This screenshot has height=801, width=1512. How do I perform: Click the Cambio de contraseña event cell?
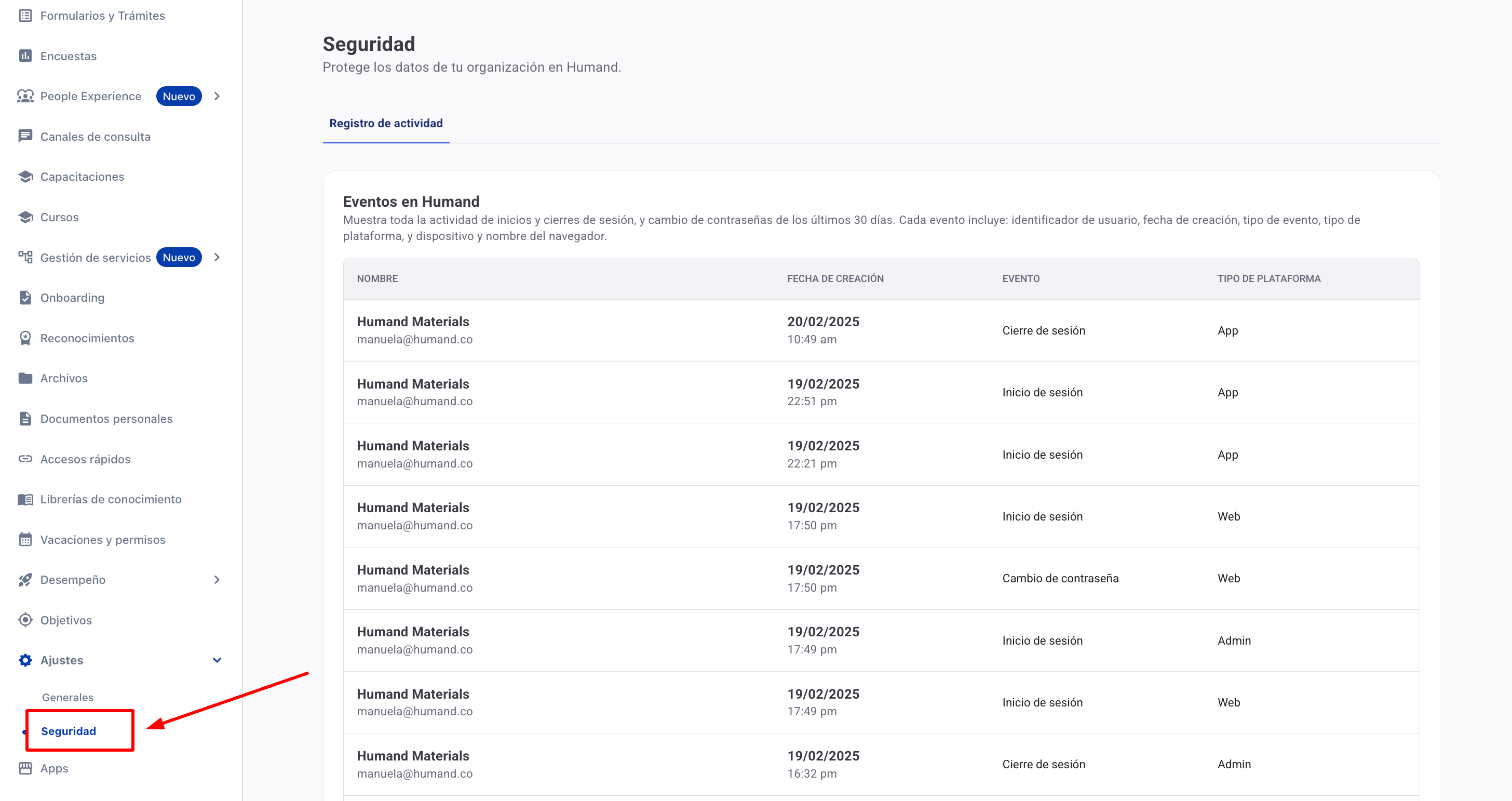tap(1060, 579)
